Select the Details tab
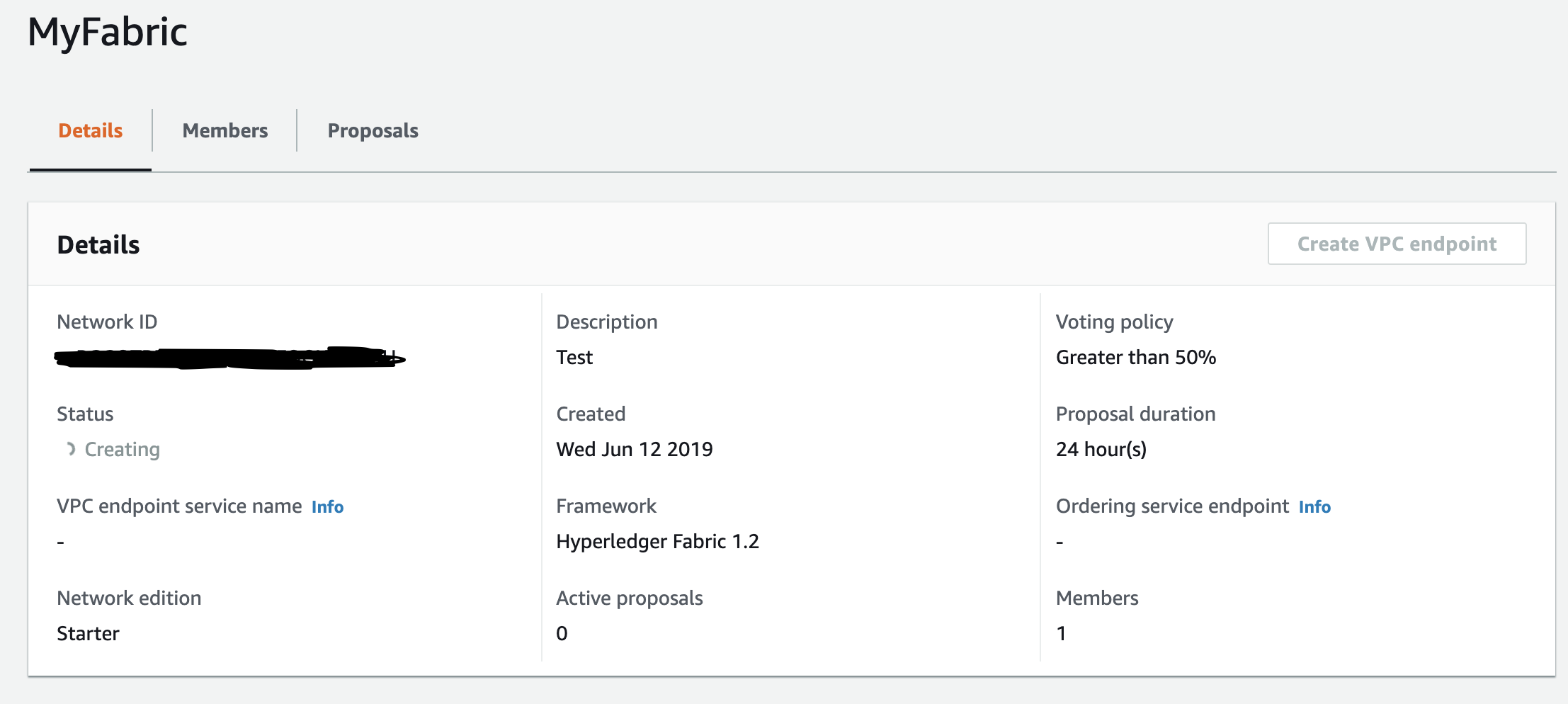The height and width of the screenshot is (704, 1568). pos(91,131)
